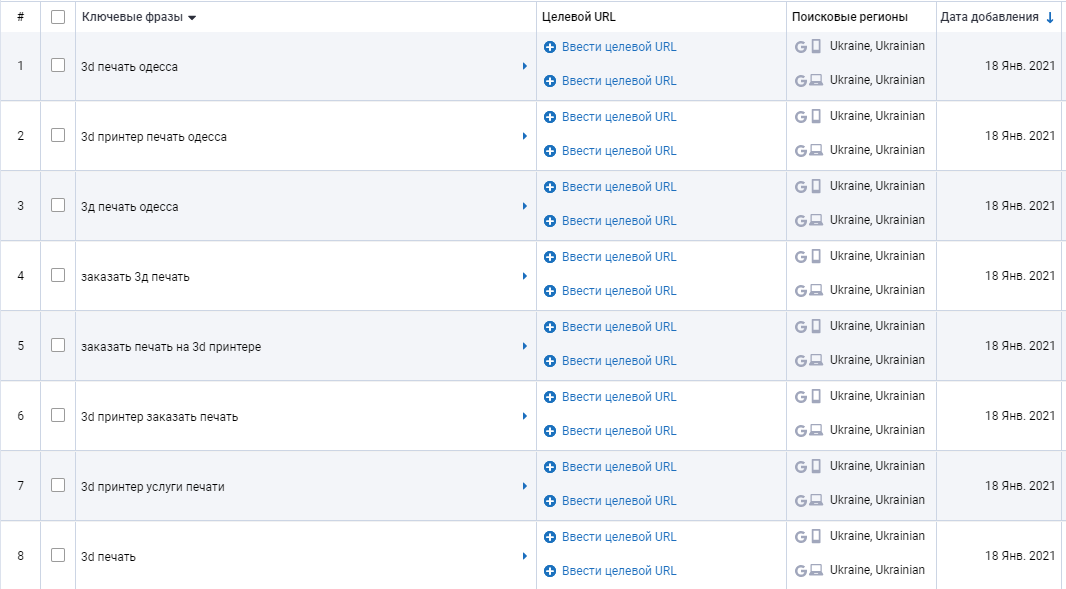Image resolution: width=1066 pixels, height=589 pixels.
Task: Toggle the select-all checkbox in the header
Action: point(58,17)
